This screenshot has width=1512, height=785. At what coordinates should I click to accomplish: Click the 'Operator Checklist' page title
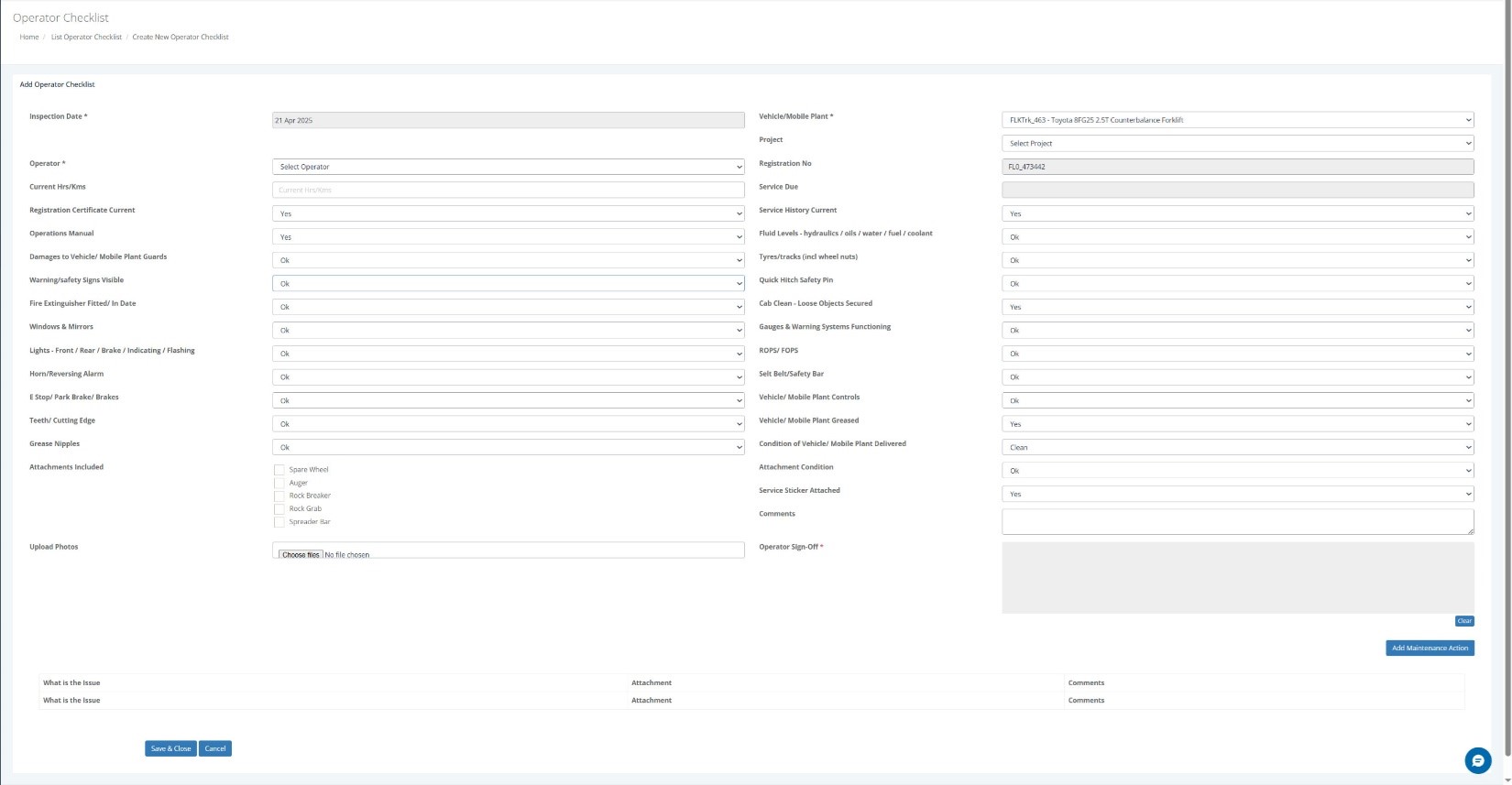click(x=60, y=17)
